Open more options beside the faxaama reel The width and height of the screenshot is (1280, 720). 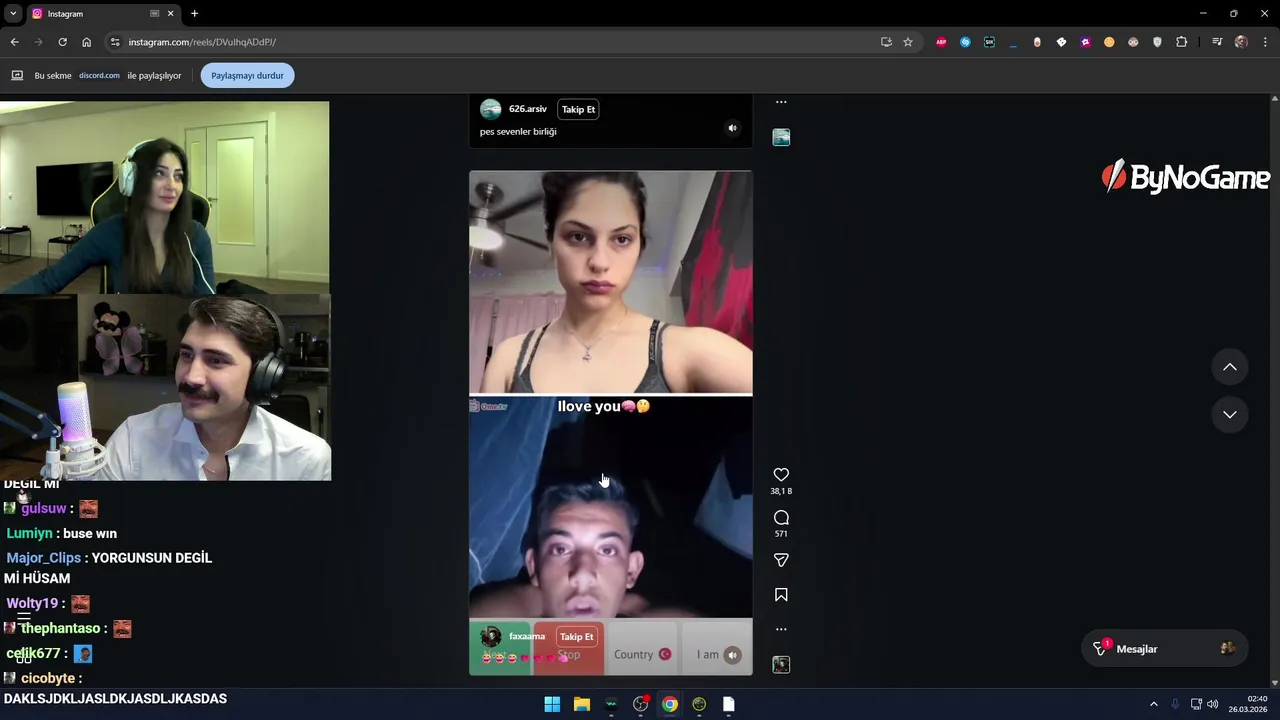pyautogui.click(x=781, y=629)
